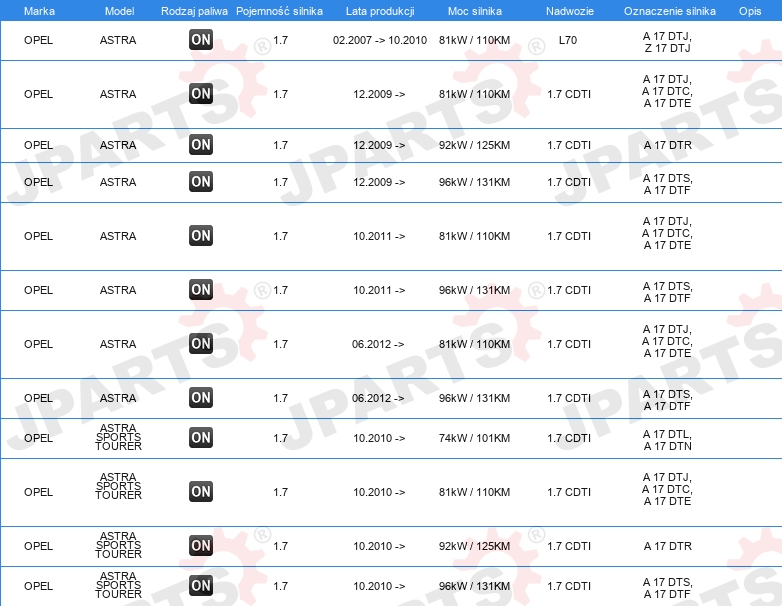Click the Marka column header

point(39,11)
